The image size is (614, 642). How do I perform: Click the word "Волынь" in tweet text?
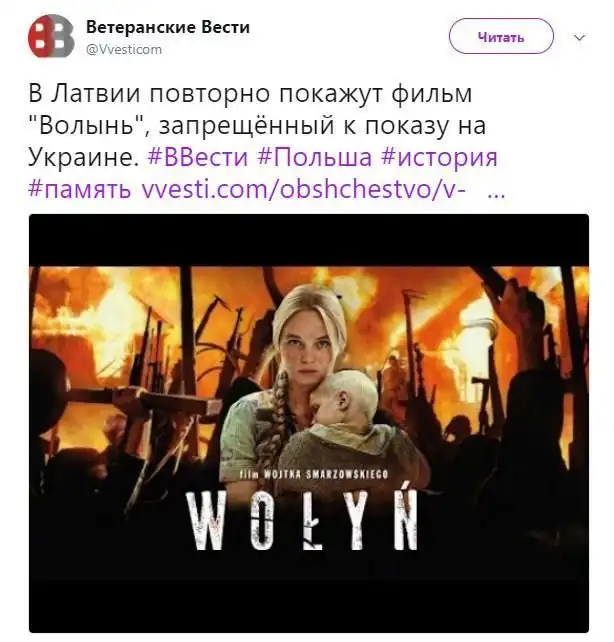[x=88, y=125]
